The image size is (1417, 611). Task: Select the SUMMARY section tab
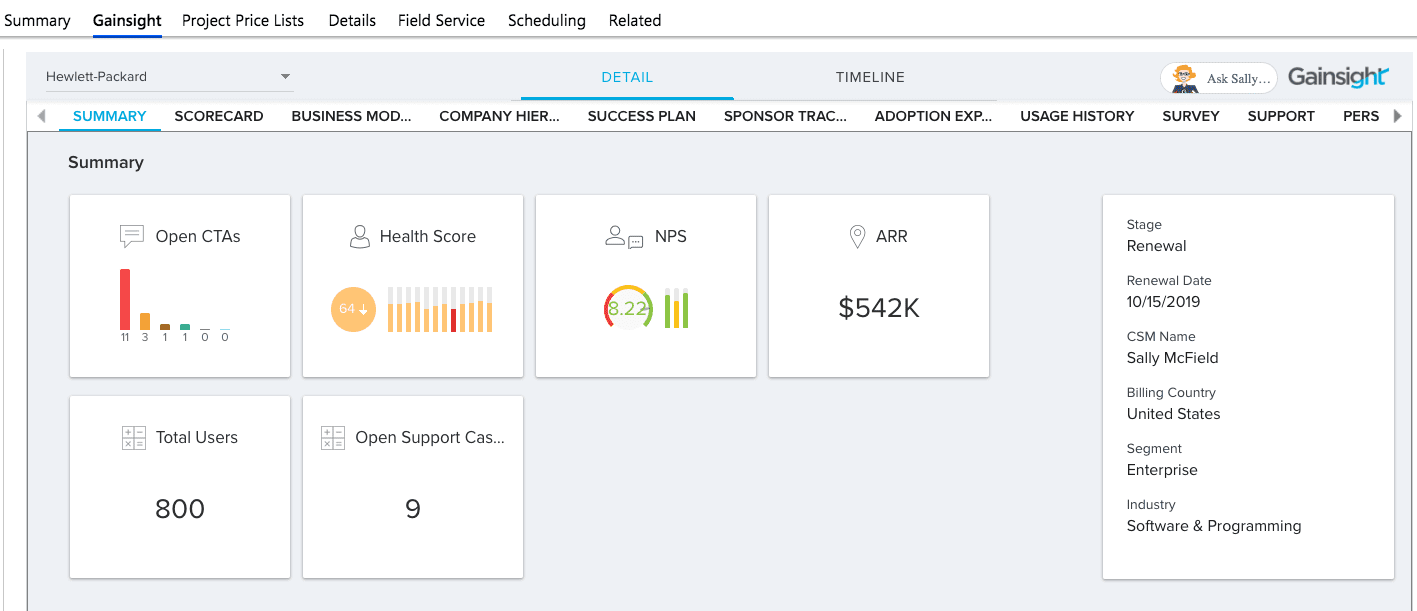110,116
